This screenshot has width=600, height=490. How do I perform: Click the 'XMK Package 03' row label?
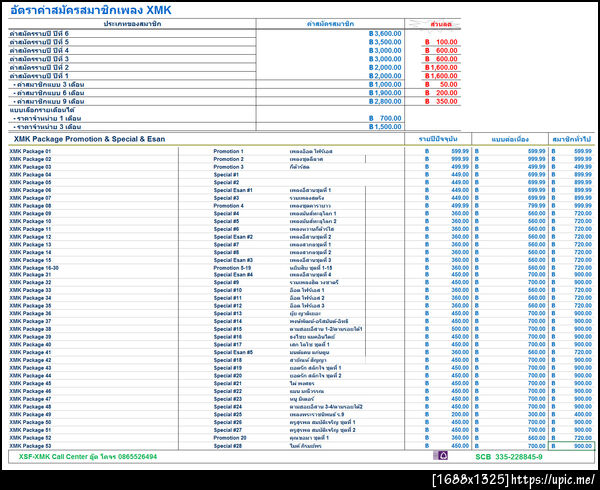(x=30, y=167)
